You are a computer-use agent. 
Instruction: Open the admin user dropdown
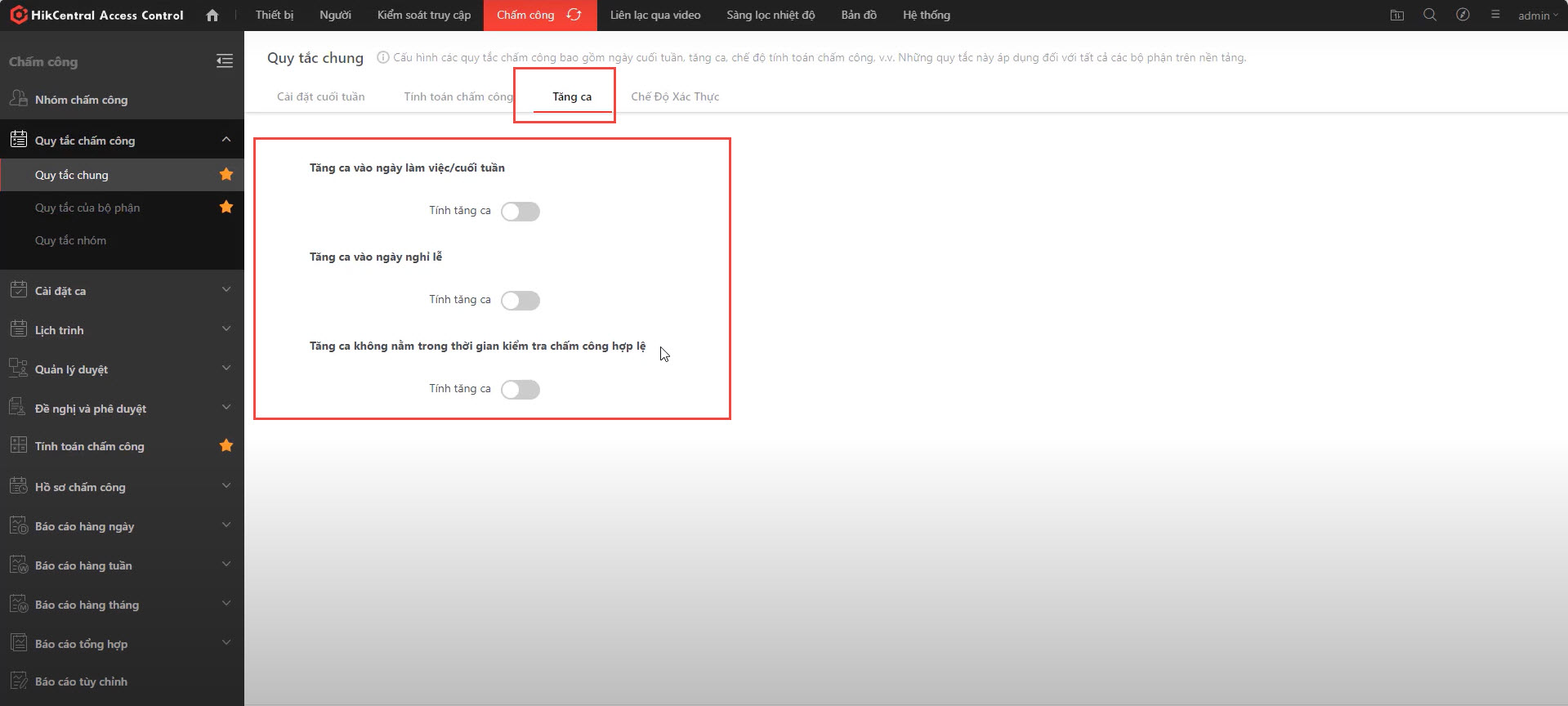point(1537,16)
